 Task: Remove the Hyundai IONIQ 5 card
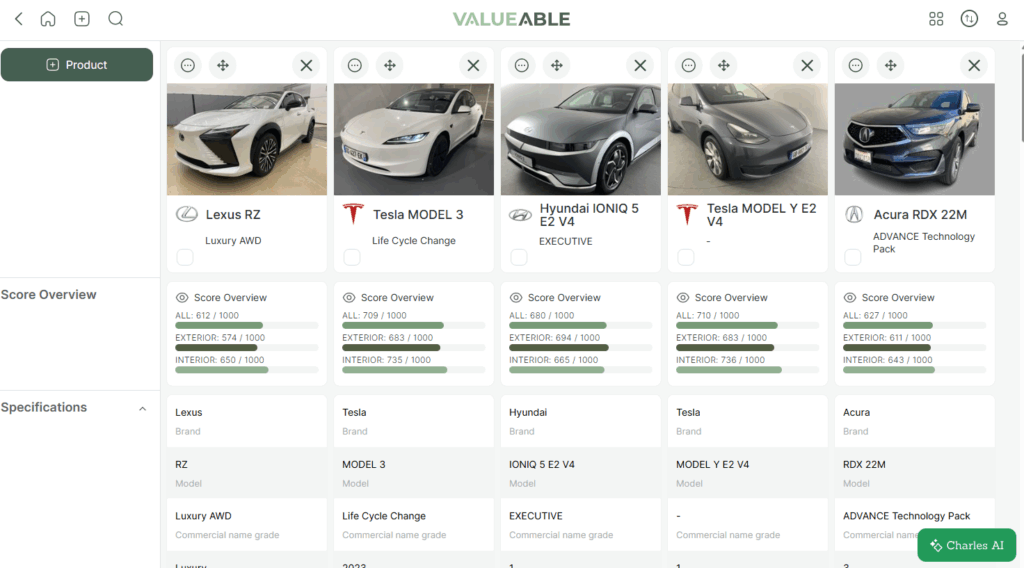[641, 65]
